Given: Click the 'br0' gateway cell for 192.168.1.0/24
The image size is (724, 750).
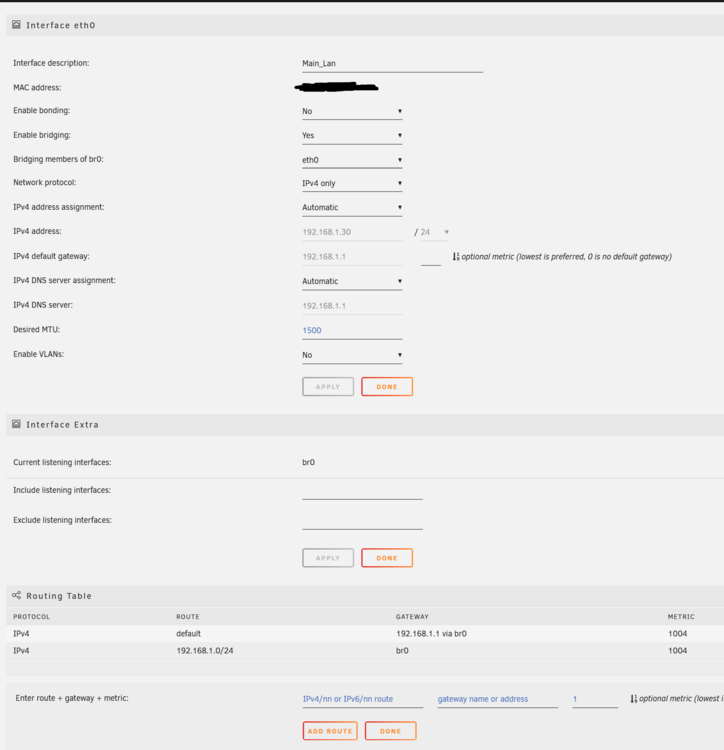Looking at the screenshot, I should 402,651.
